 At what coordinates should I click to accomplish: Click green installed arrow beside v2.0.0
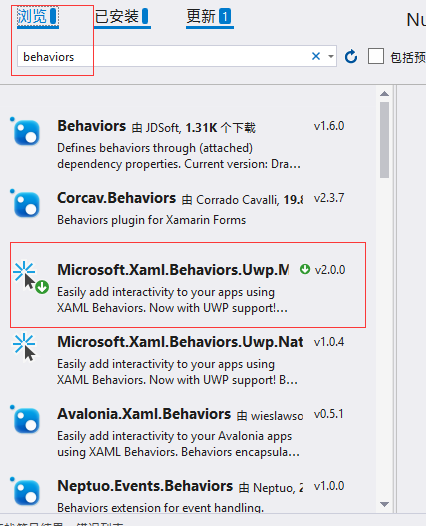305,269
